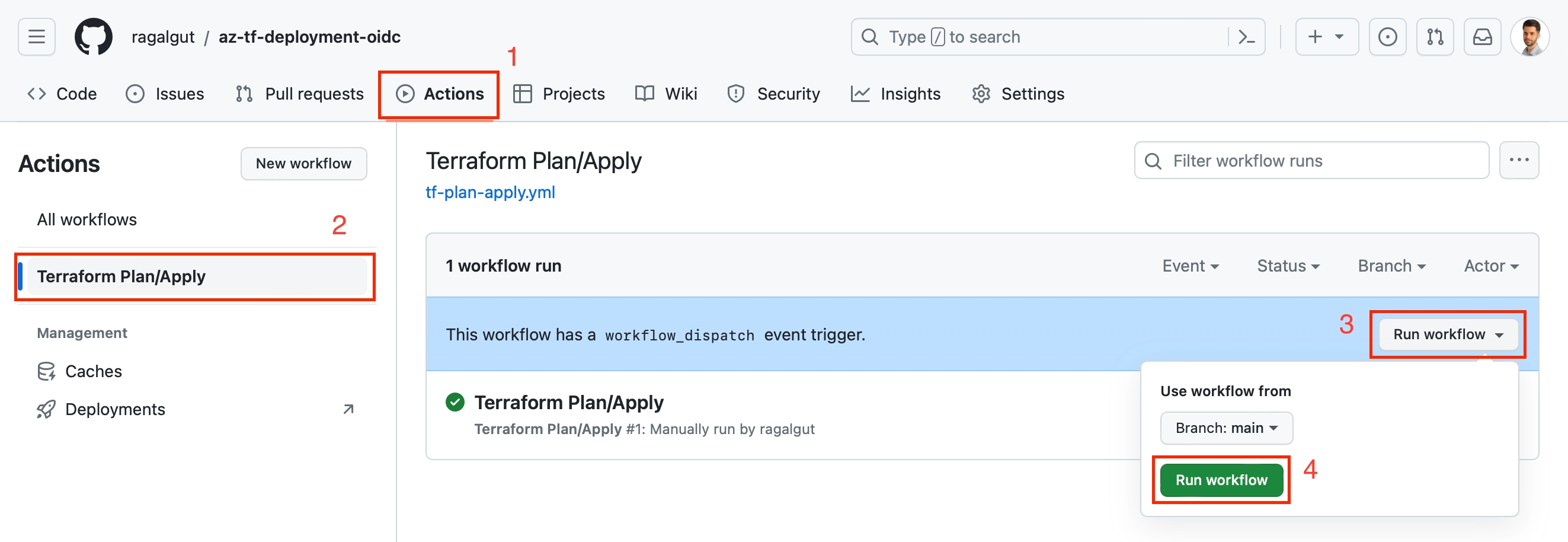Focus the Filter workflow runs field
This screenshot has width=1568, height=542.
tap(1311, 161)
